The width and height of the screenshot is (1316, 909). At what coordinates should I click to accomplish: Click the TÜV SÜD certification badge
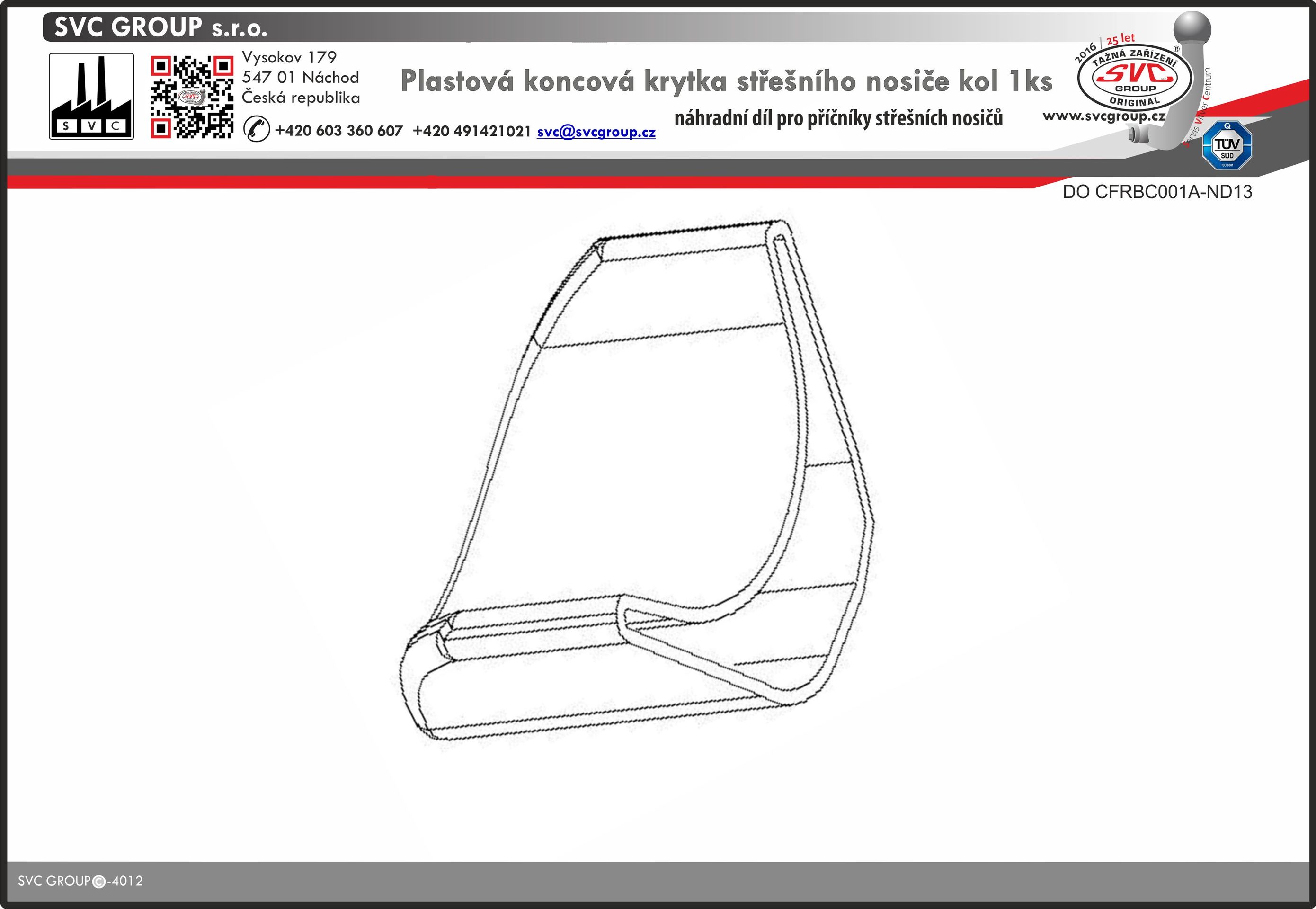pyautogui.click(x=1227, y=145)
